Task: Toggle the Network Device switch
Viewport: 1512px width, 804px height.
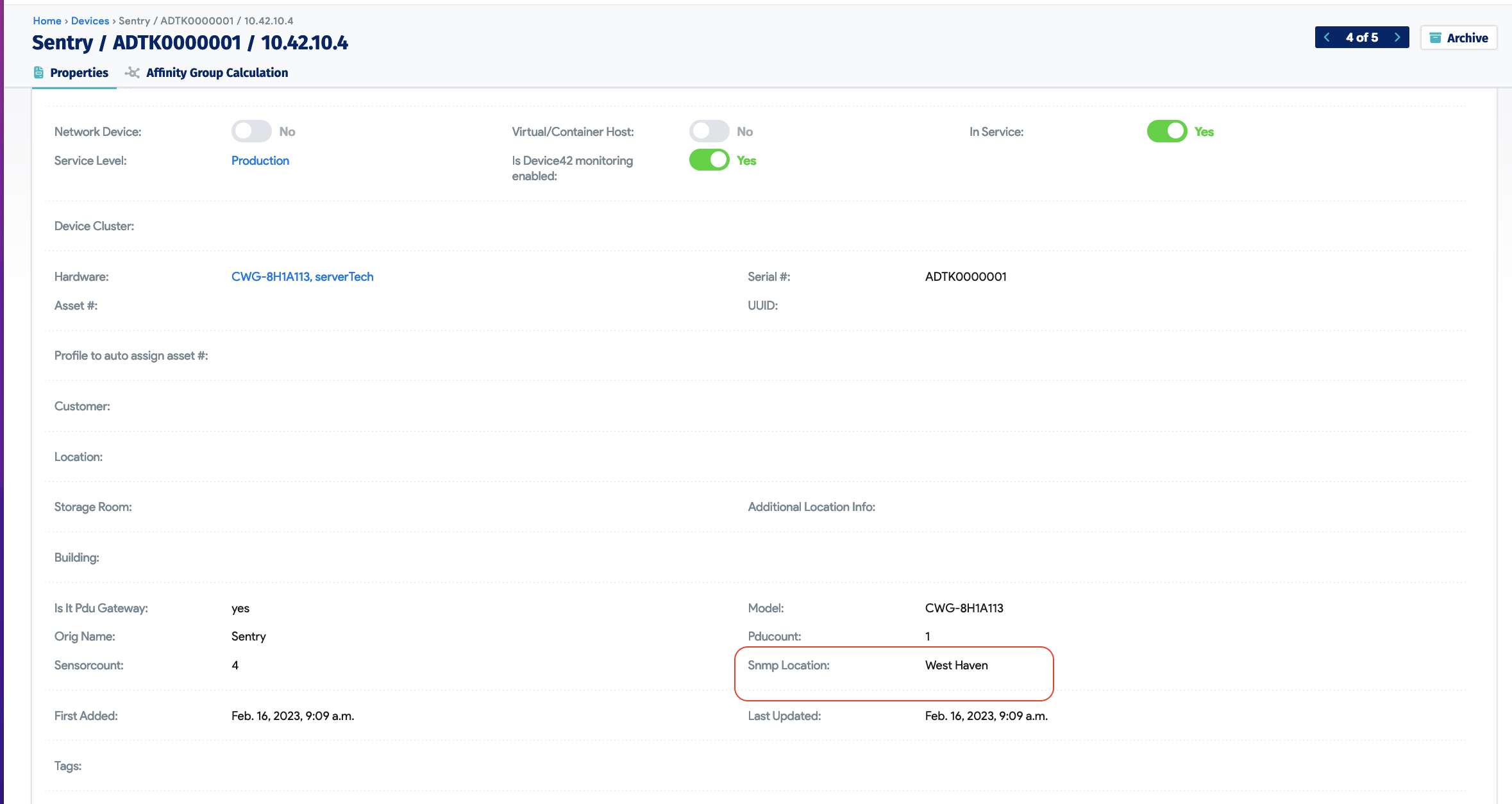Action: click(x=251, y=131)
